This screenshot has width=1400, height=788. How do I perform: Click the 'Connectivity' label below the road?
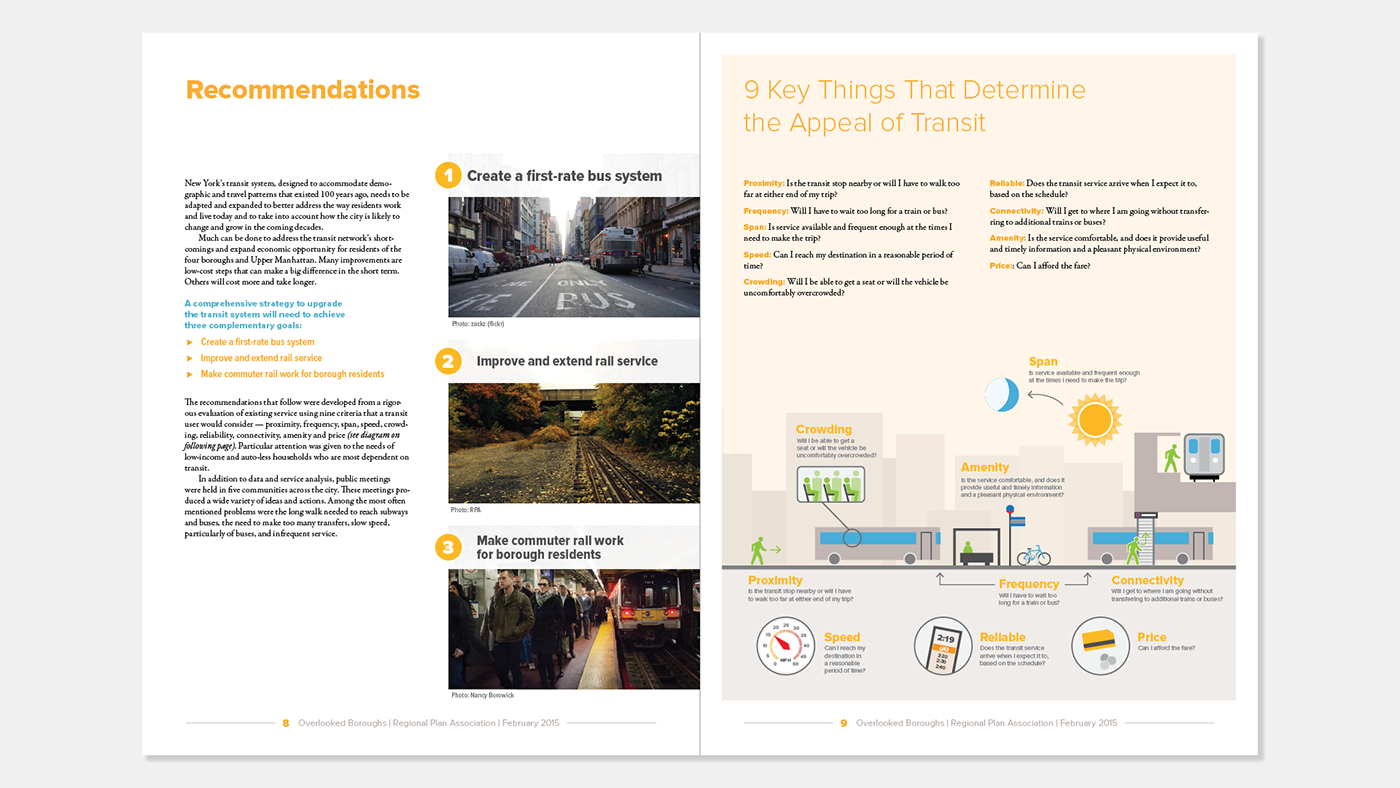1147,580
